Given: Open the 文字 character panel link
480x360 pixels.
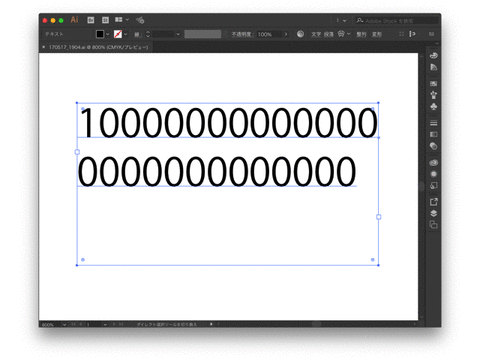Looking at the screenshot, I should point(316,34).
